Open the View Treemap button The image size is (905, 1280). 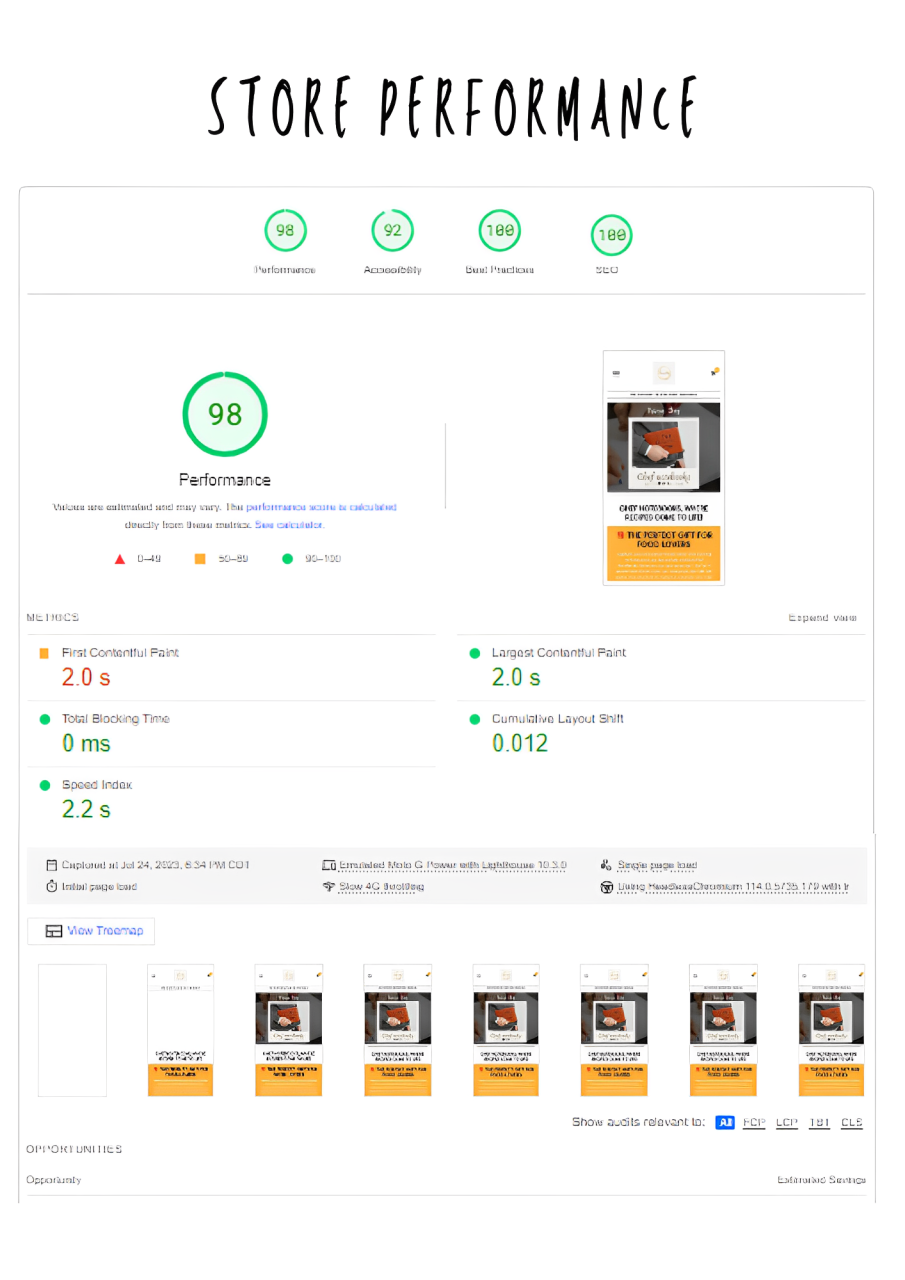coord(92,931)
